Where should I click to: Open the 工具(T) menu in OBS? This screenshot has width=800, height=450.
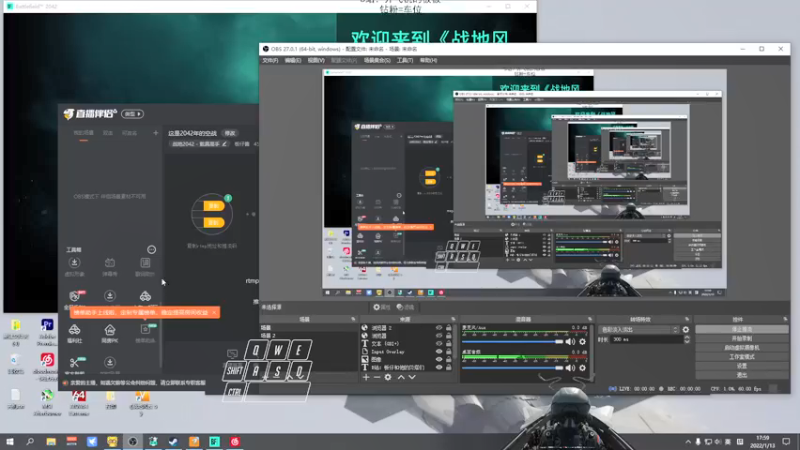[x=405, y=60]
